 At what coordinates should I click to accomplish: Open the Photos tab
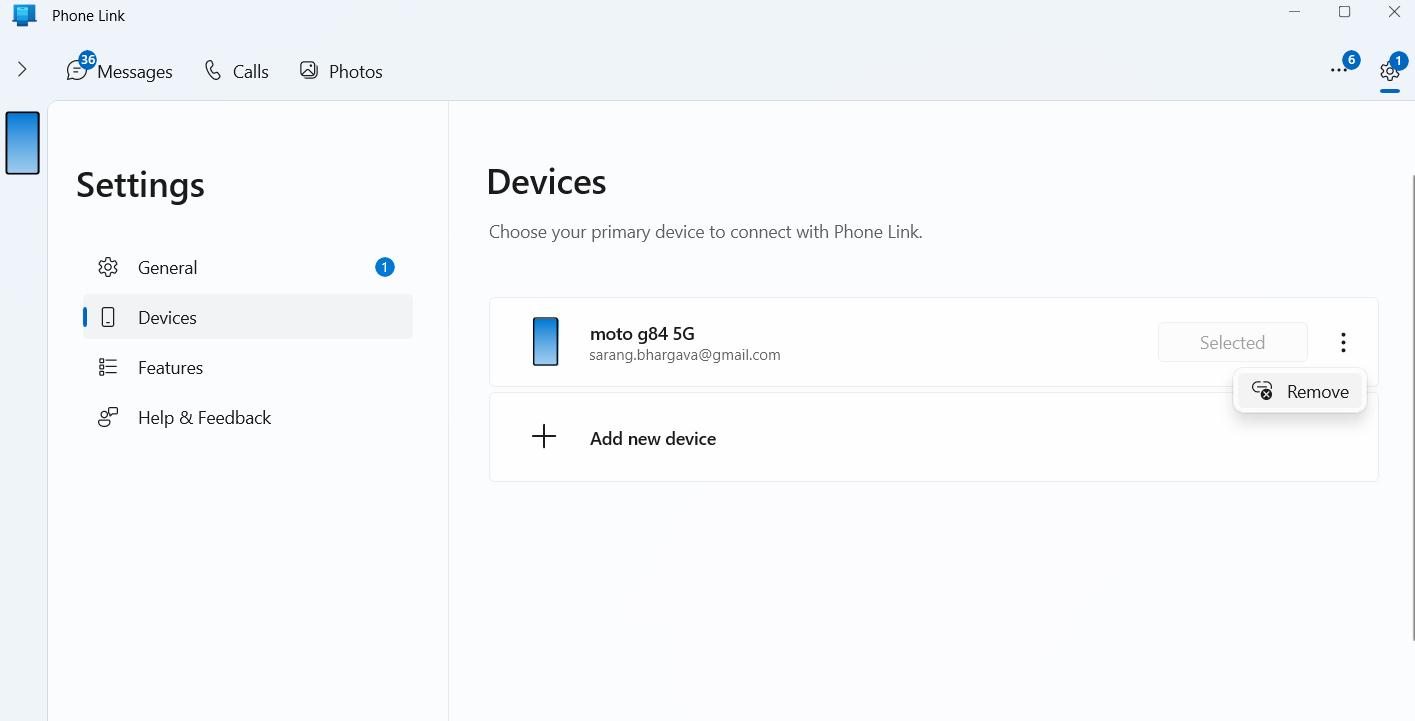pyautogui.click(x=341, y=71)
